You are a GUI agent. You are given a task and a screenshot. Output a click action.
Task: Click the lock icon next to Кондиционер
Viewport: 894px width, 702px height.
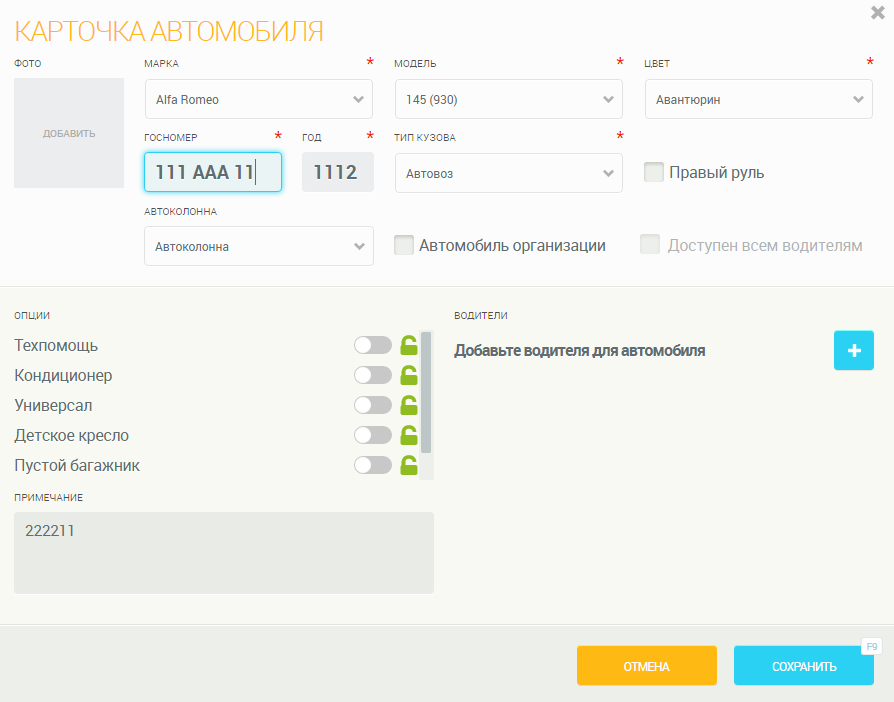(408, 375)
